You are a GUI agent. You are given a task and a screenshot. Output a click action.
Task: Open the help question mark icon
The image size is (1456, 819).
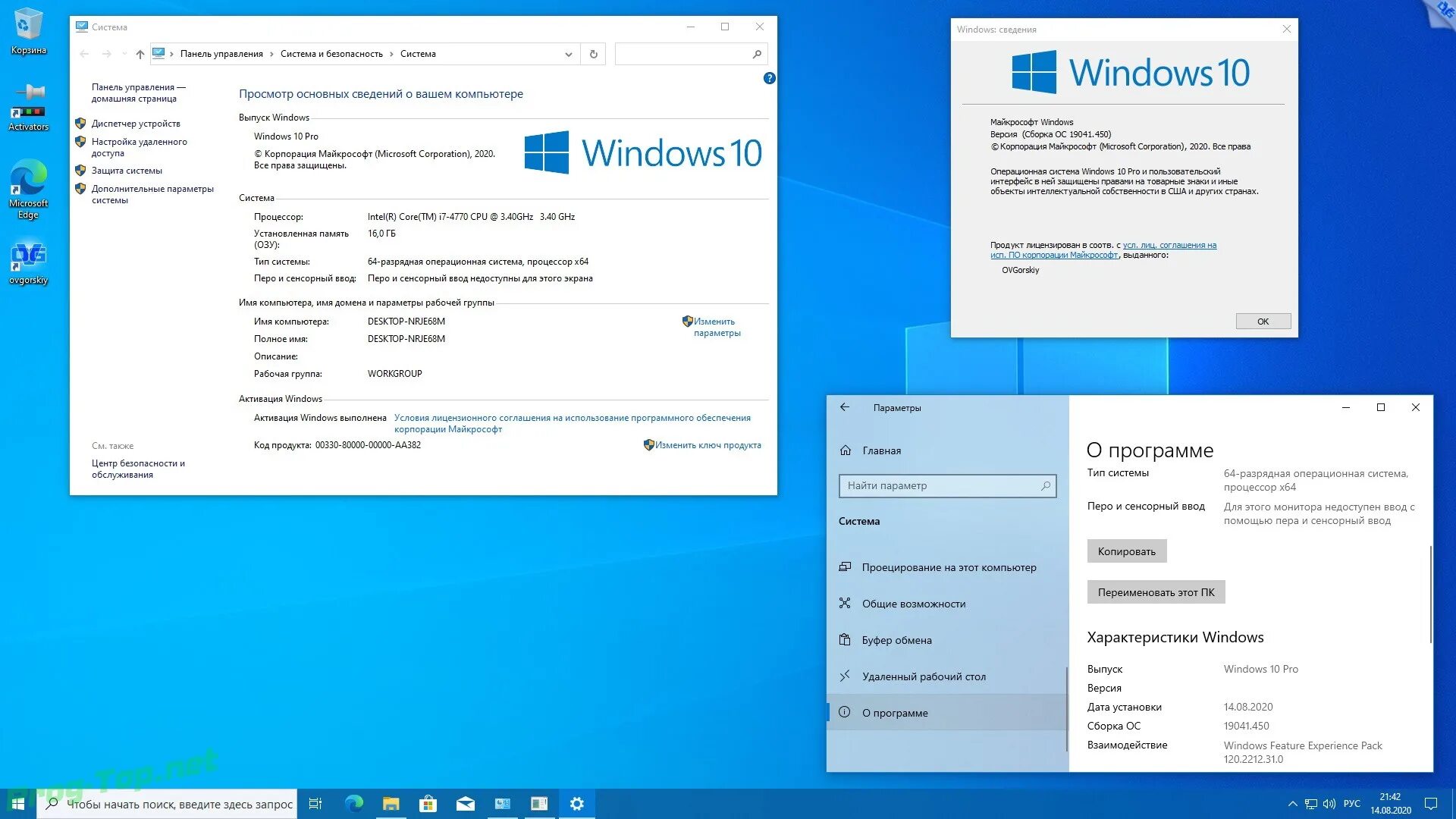(769, 78)
